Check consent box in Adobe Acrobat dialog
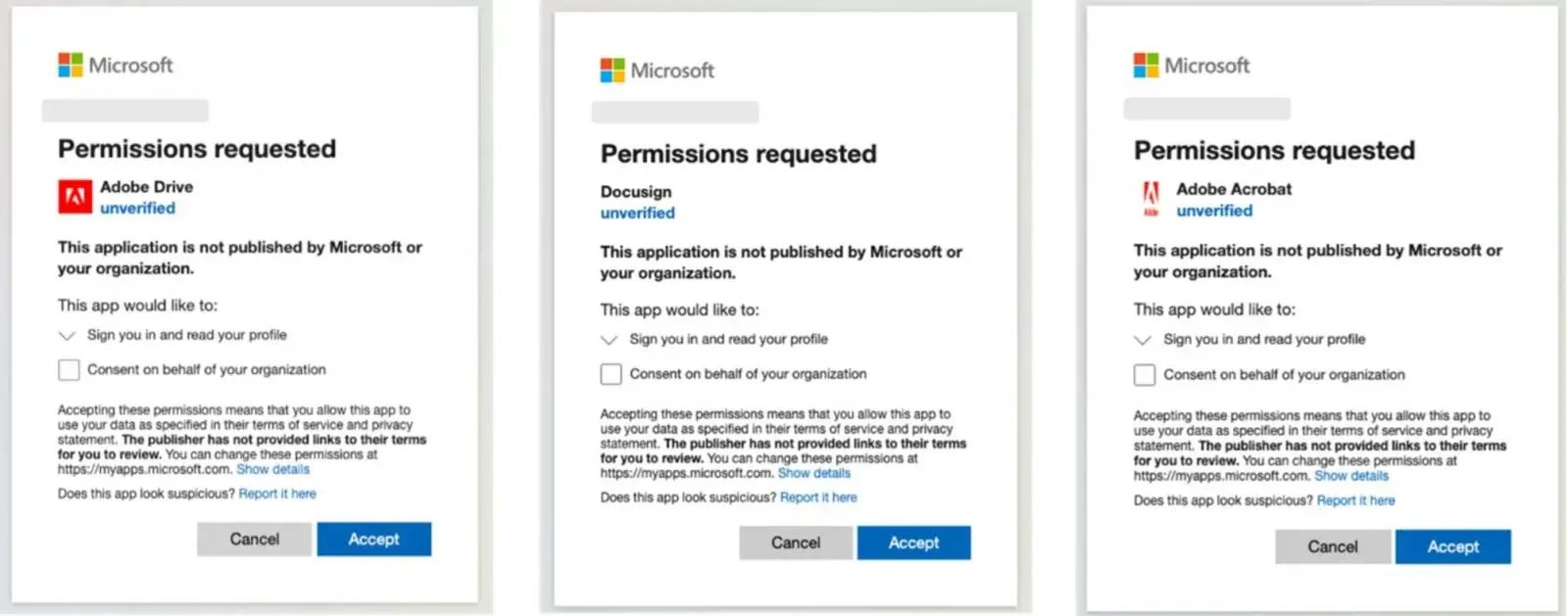1568x616 pixels. coord(1144,375)
